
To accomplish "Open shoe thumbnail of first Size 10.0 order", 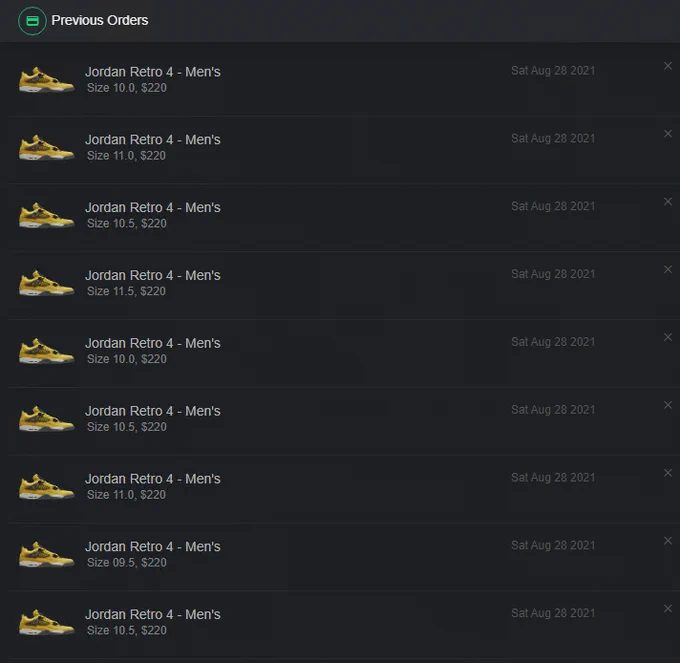I will [46, 80].
